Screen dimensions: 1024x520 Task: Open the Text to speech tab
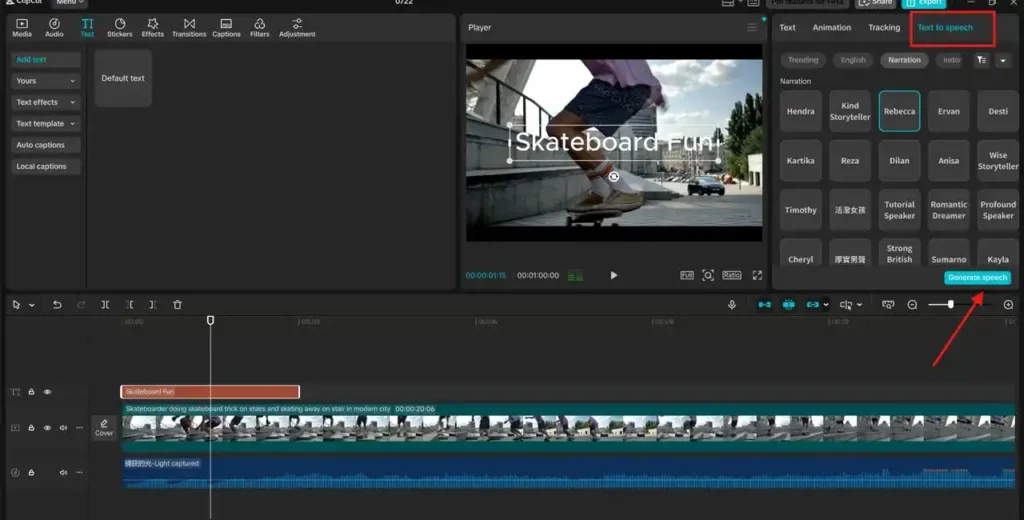click(945, 27)
